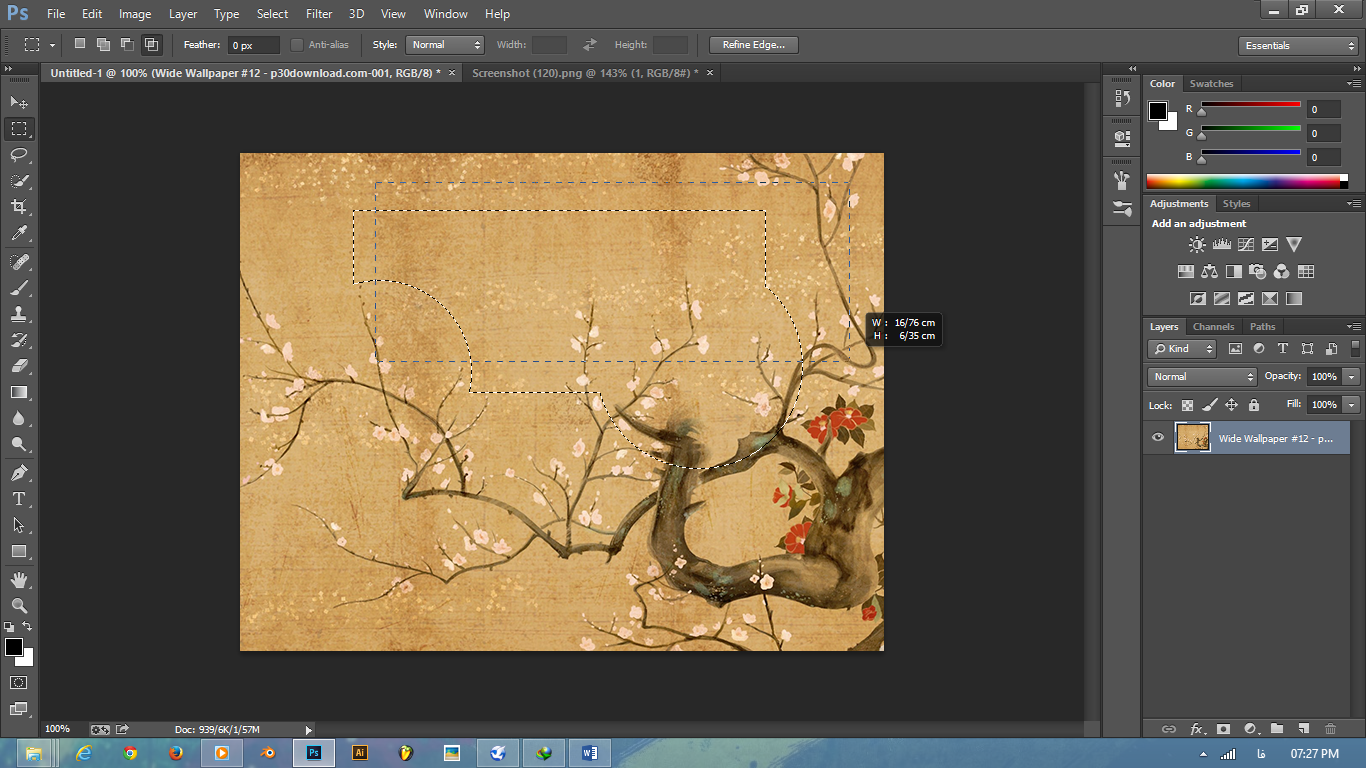Add an Invert adjustment
The image size is (1366, 768).
[x=1197, y=298]
